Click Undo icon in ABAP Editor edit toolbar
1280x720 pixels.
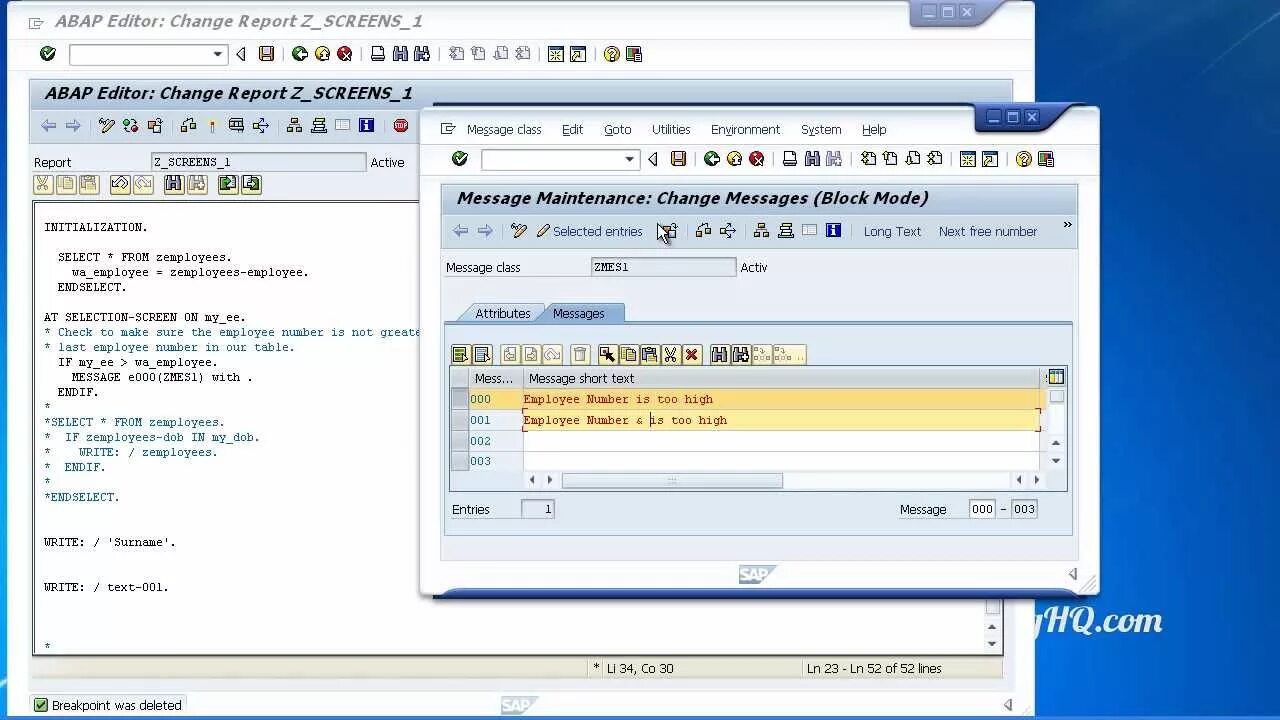point(120,184)
